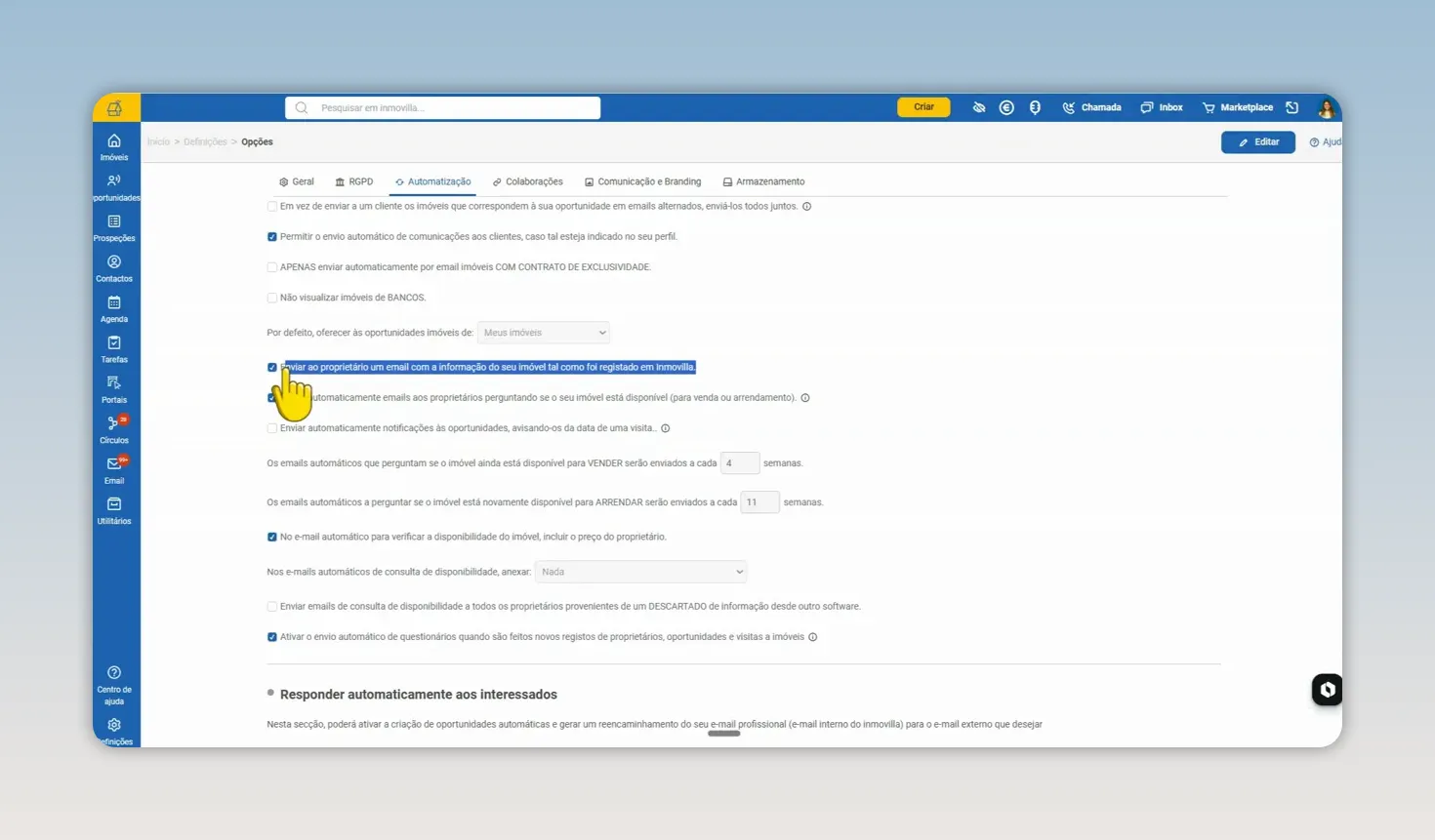Click the crossed-out eye icon in top bar
Viewport: 1435px width, 840px height.
coord(979,107)
